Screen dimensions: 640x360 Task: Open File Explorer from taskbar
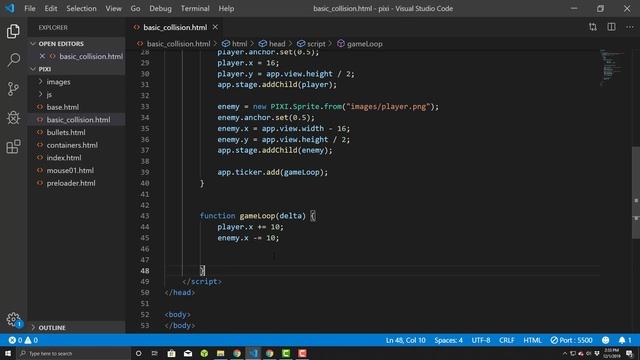tap(220, 353)
